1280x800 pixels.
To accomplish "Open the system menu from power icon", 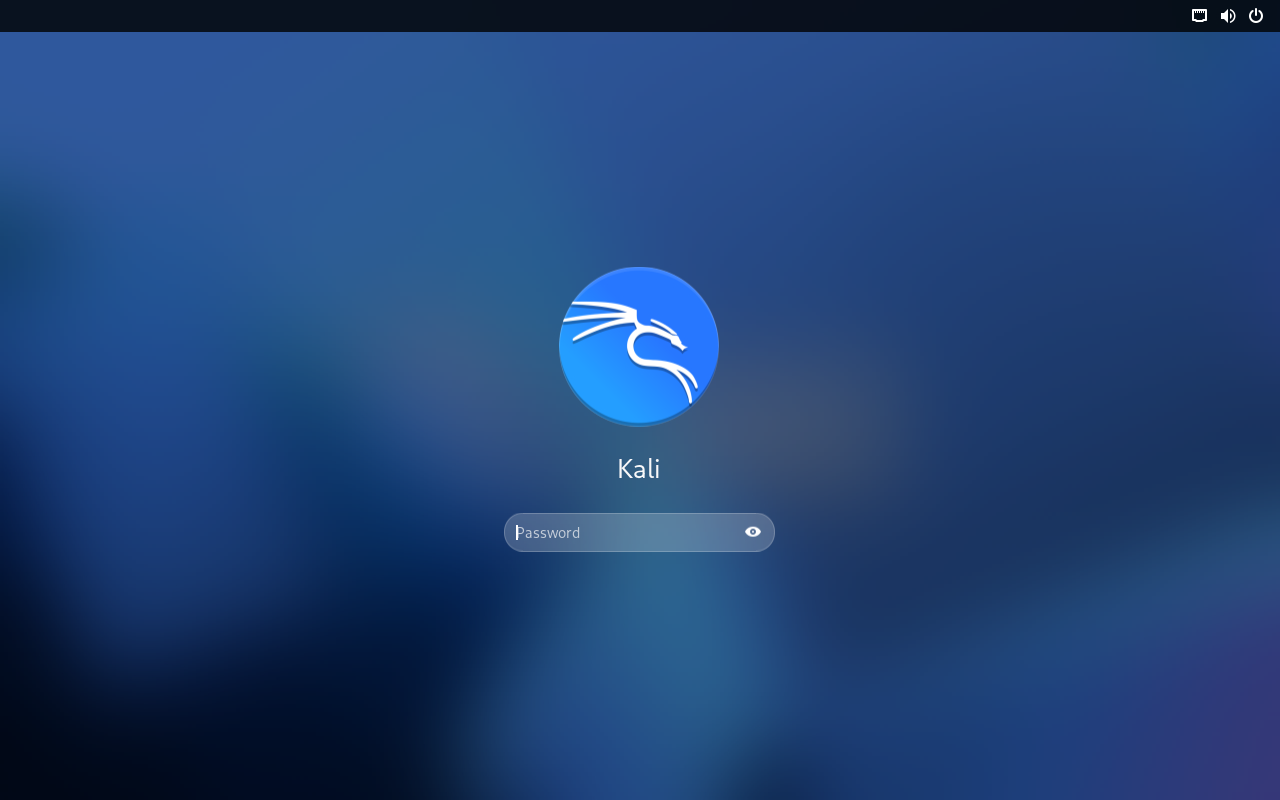I will click(1256, 15).
